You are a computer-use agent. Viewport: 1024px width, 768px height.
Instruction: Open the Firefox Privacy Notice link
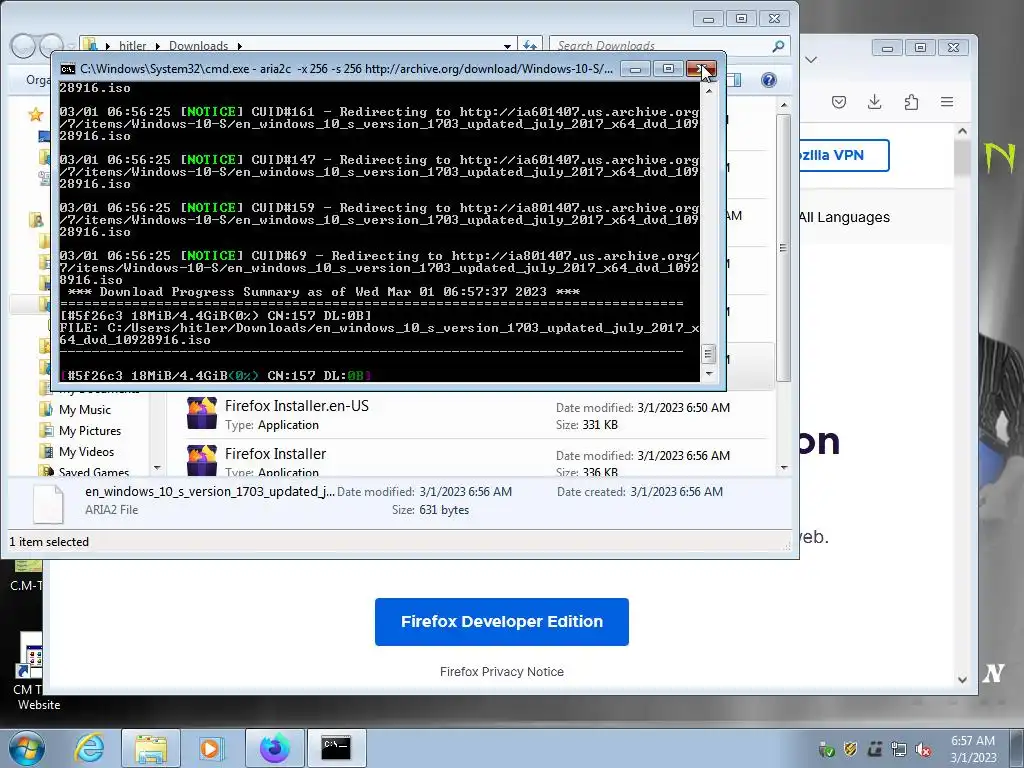tap(502, 671)
